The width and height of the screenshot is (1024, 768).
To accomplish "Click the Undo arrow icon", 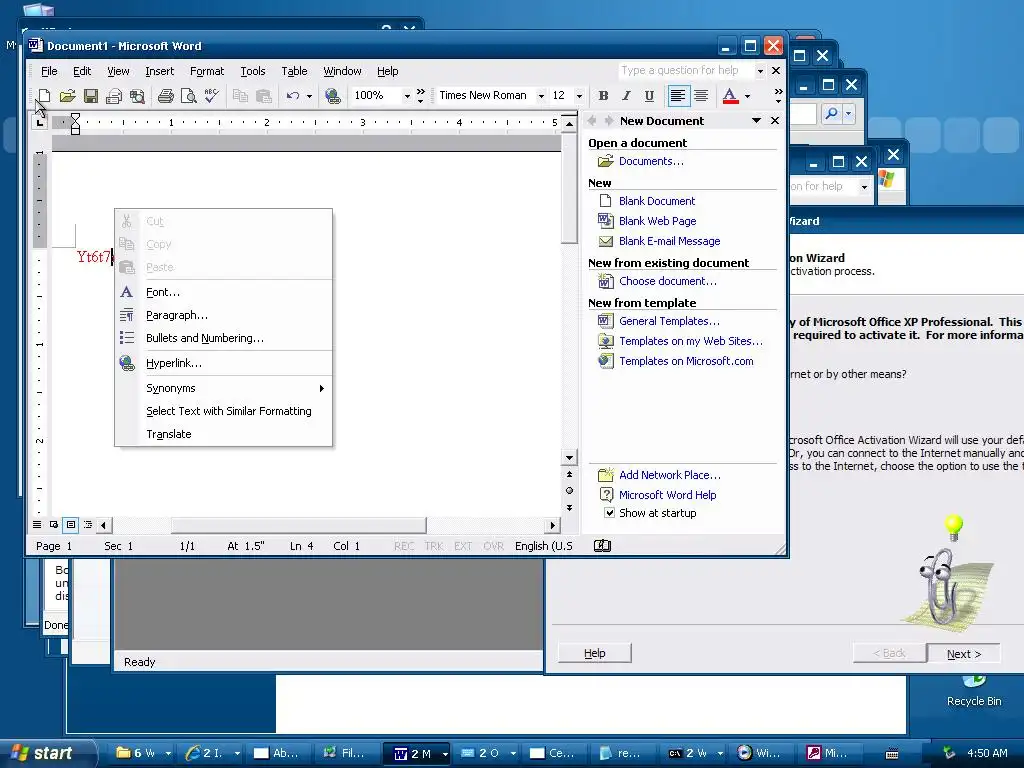I will pyautogui.click(x=293, y=96).
